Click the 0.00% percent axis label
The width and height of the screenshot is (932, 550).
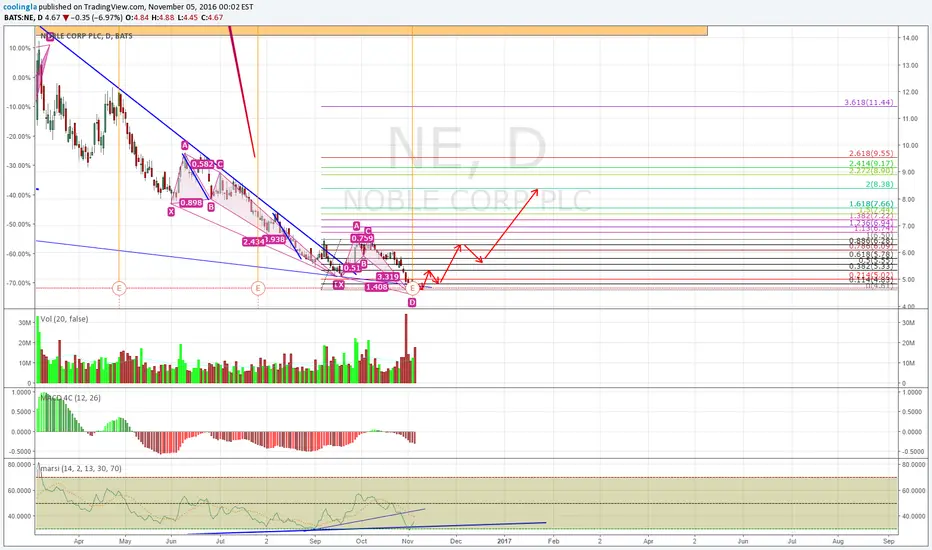coord(22,78)
